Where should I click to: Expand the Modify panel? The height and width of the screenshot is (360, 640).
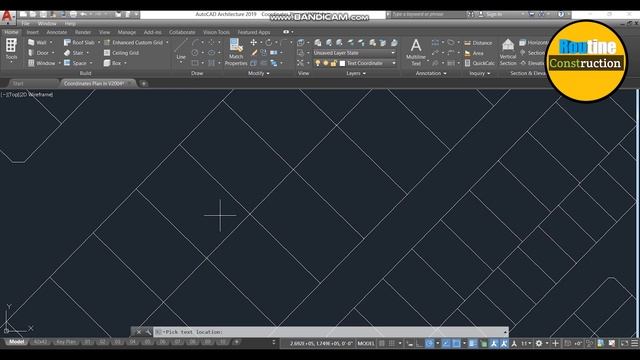(259, 73)
